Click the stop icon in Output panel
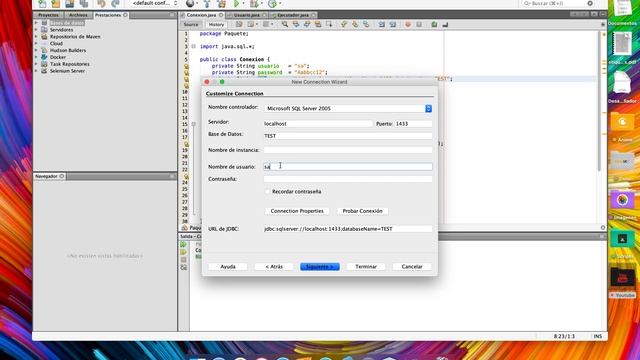 [184, 260]
